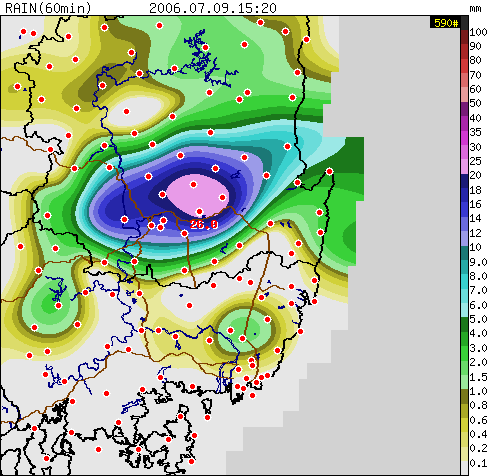Viewport: 496px width, 476px height.
Task: Click the legend label 0.1
Action: pos(478,463)
